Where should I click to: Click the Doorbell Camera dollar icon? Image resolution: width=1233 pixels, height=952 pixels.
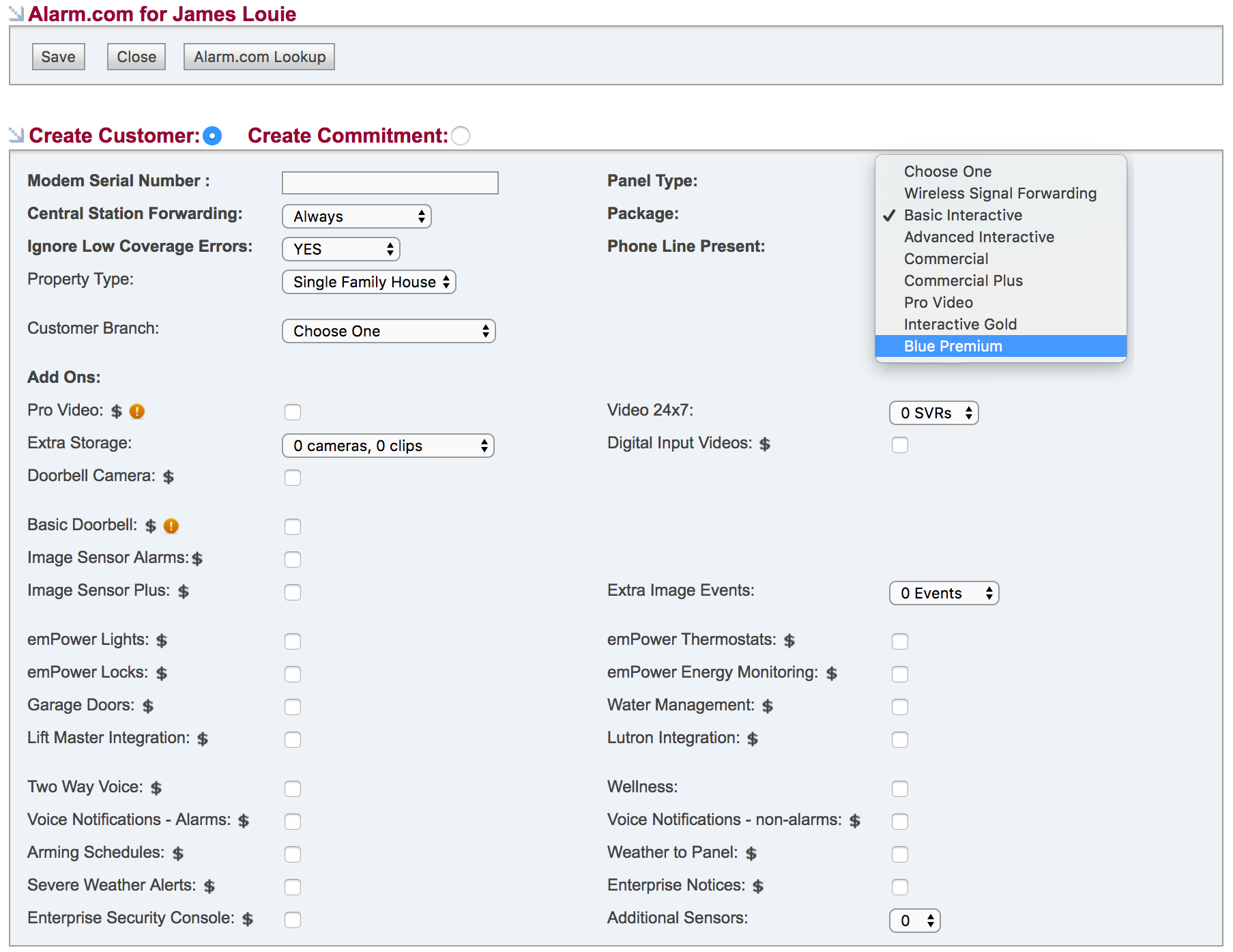(x=169, y=477)
